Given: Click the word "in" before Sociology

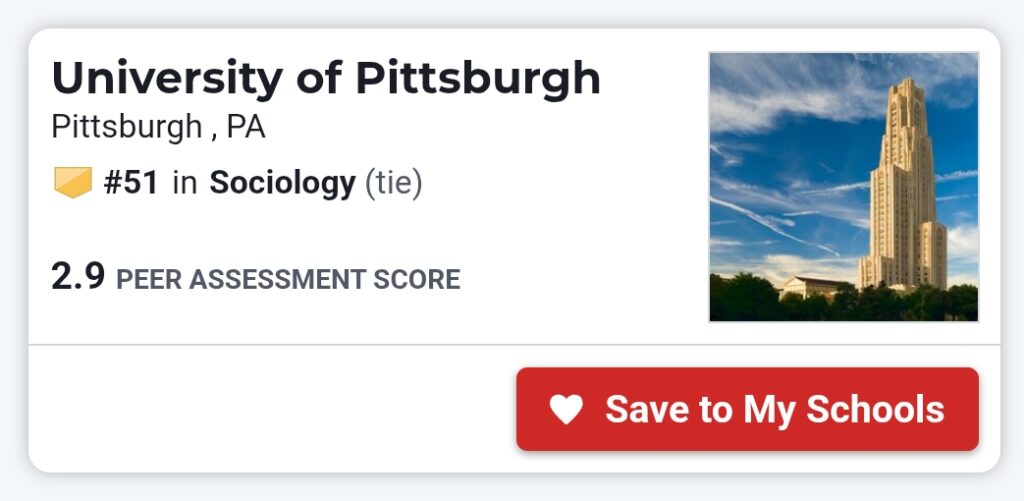Looking at the screenshot, I should click(184, 183).
